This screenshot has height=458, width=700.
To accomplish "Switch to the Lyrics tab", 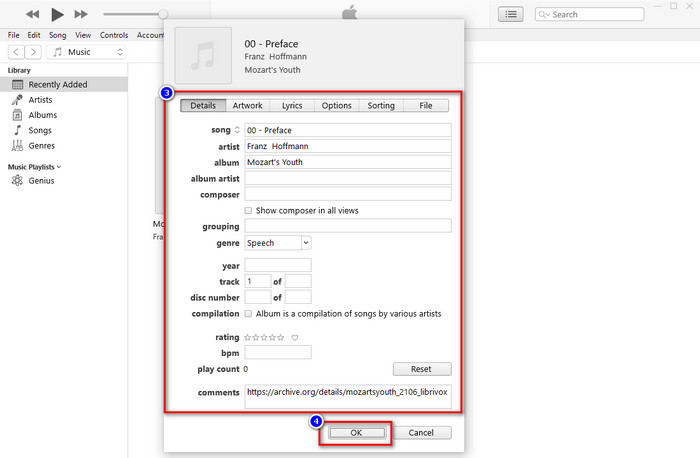I will [292, 106].
